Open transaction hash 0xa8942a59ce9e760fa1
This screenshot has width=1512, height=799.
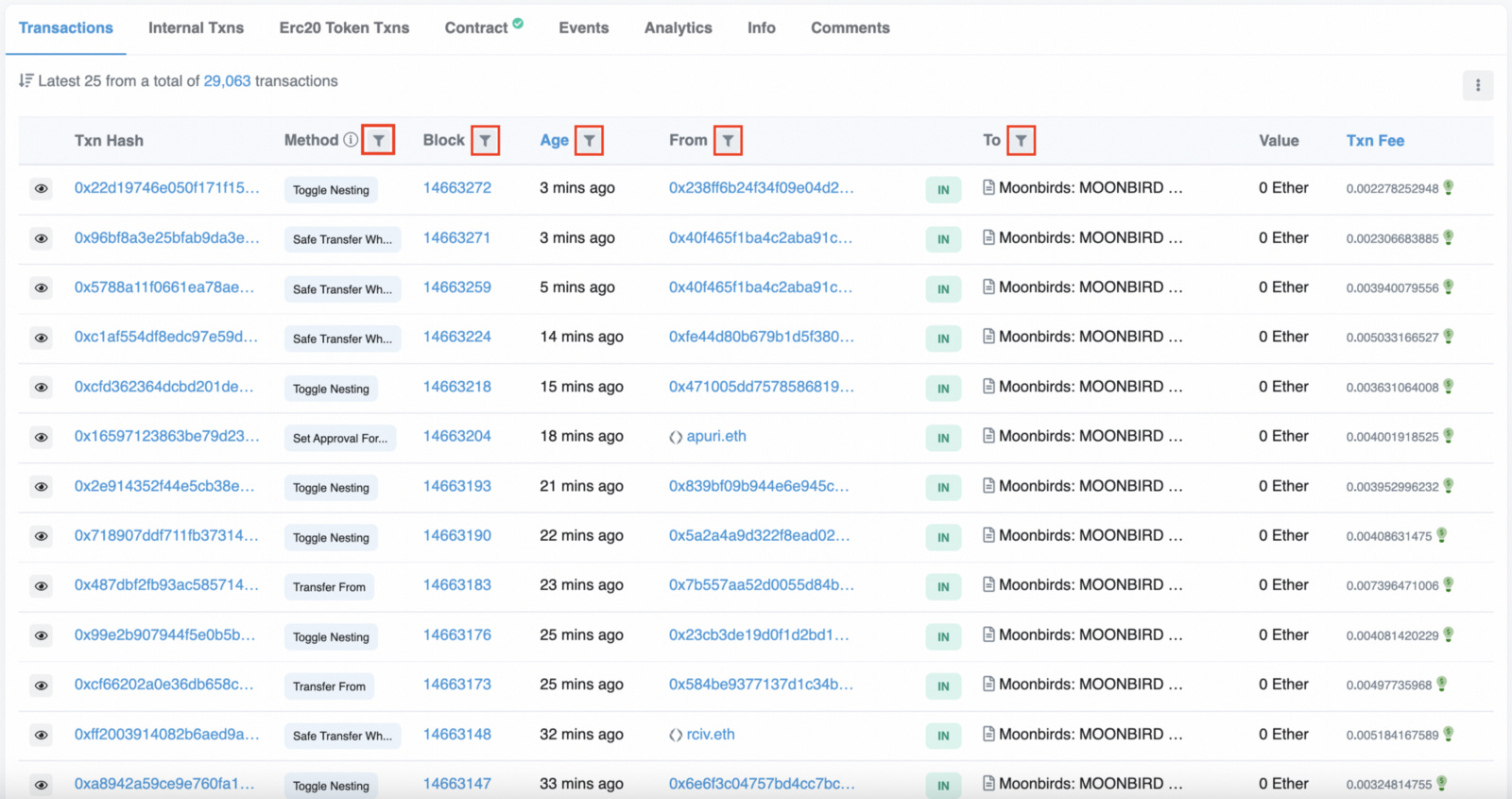coord(164,783)
